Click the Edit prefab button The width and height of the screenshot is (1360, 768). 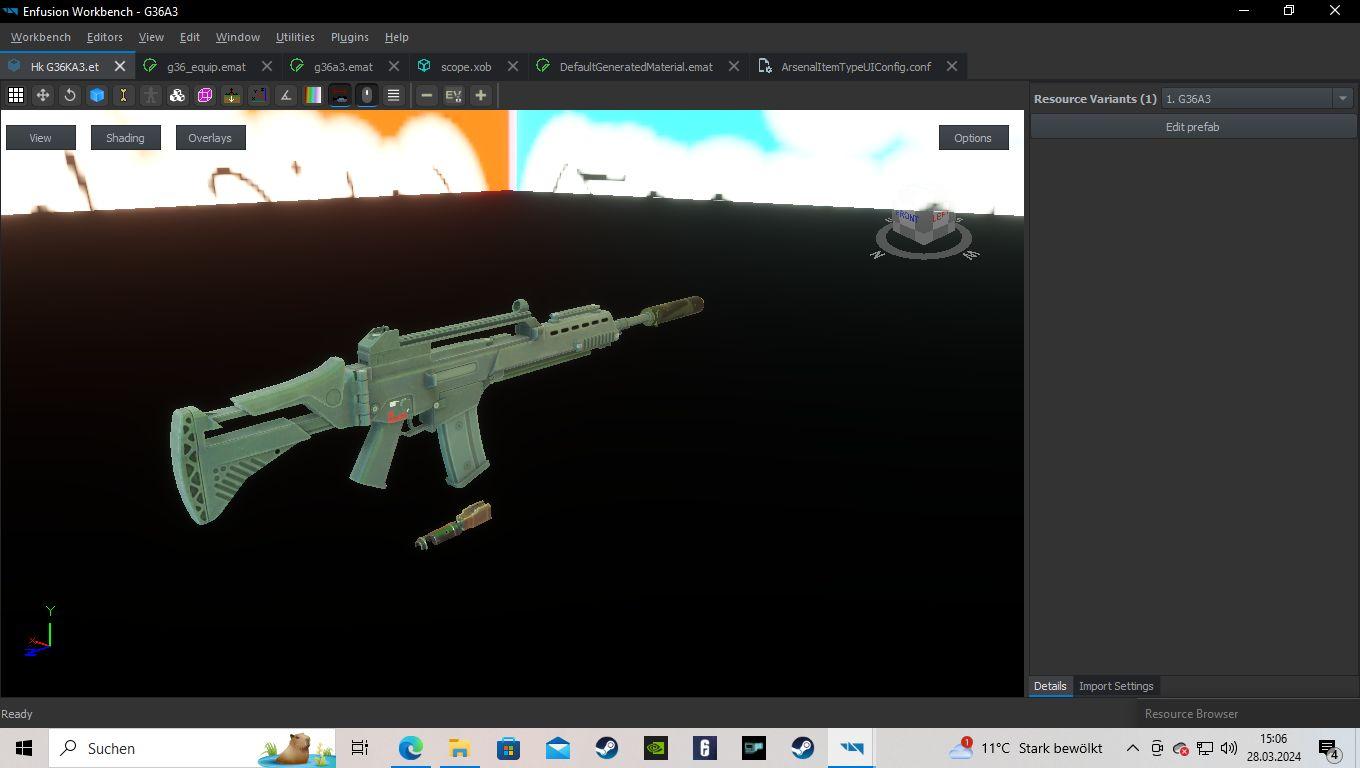click(x=1193, y=127)
